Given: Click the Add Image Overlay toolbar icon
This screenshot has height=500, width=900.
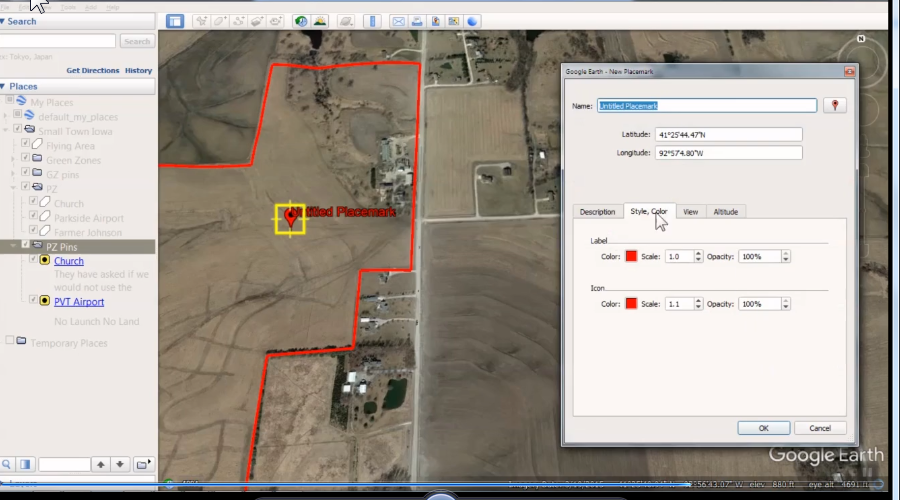Looking at the screenshot, I should point(257,21).
